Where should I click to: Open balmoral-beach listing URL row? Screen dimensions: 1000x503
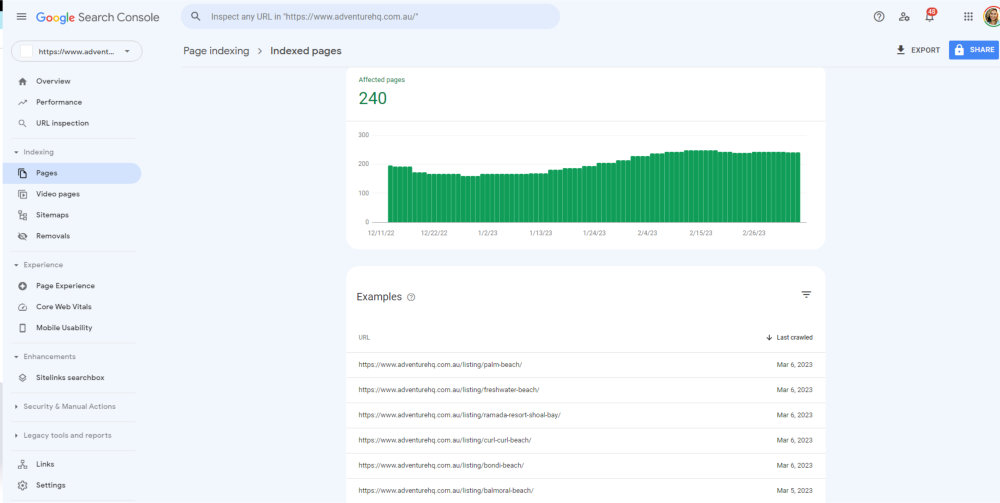click(585, 490)
